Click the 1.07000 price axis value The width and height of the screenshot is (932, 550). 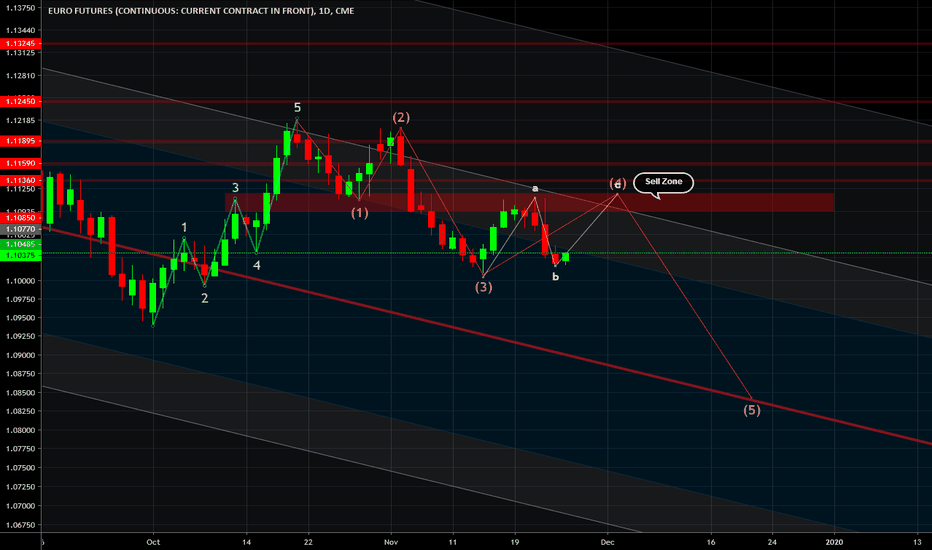20,505
